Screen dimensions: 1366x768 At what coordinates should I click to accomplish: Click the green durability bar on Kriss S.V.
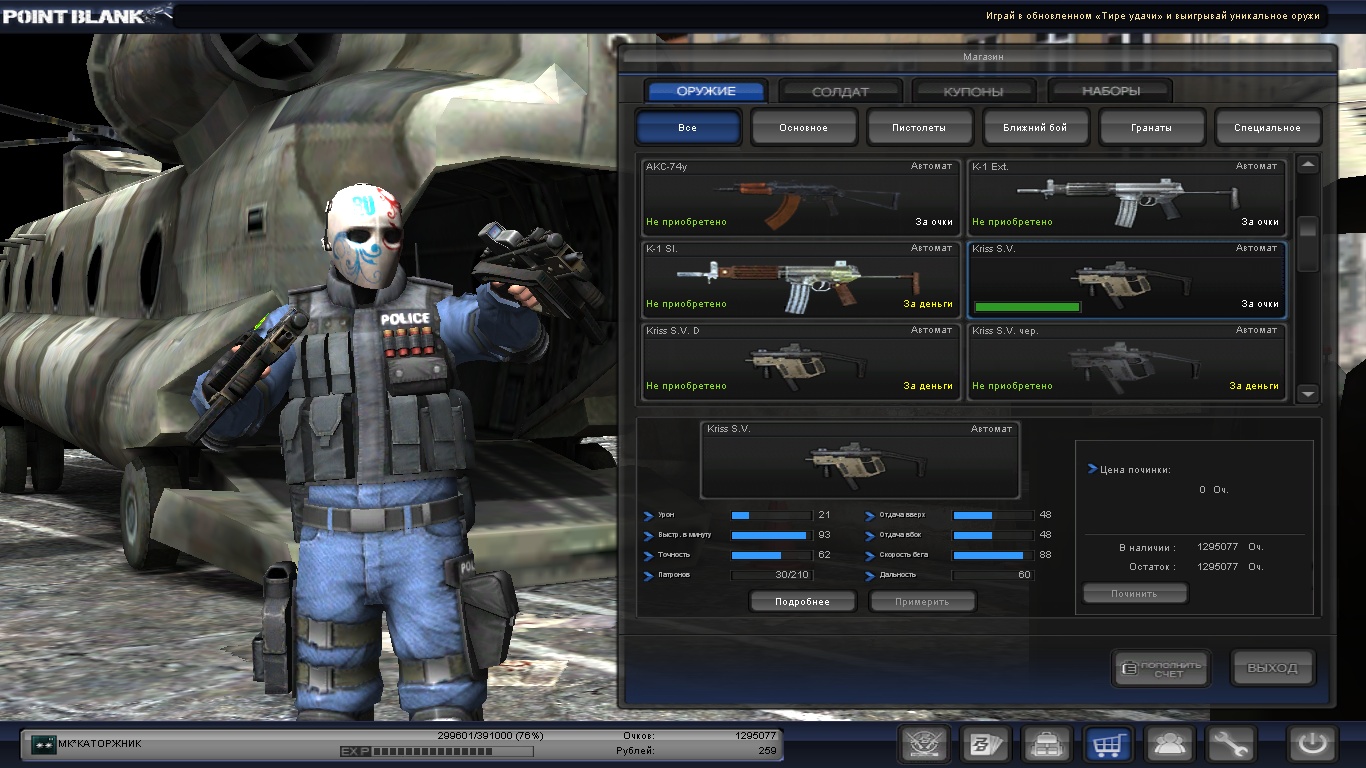click(x=1027, y=306)
